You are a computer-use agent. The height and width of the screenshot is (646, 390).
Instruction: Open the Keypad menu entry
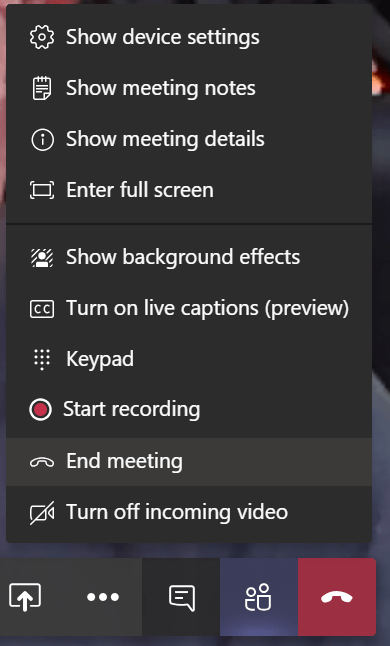pyautogui.click(x=189, y=359)
